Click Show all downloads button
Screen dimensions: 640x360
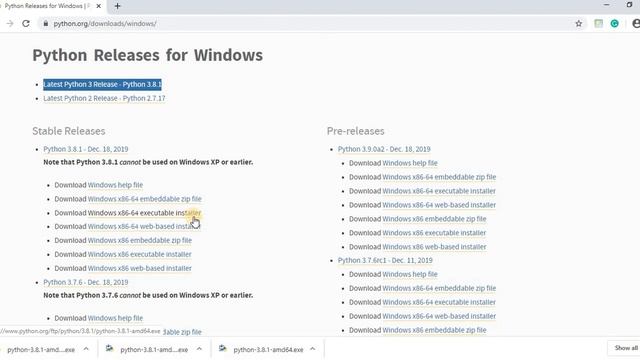(625, 348)
